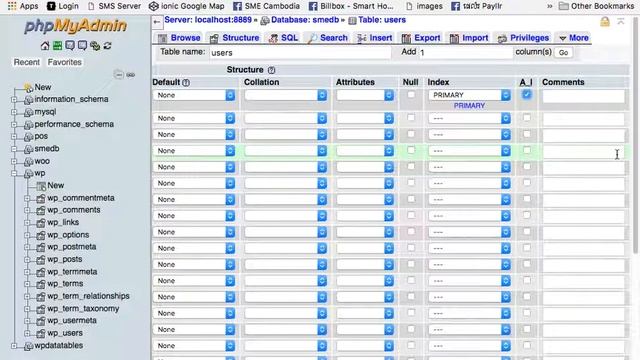Screen dimensions: 640x360
Task: Open the SQL tab
Action: (283, 38)
